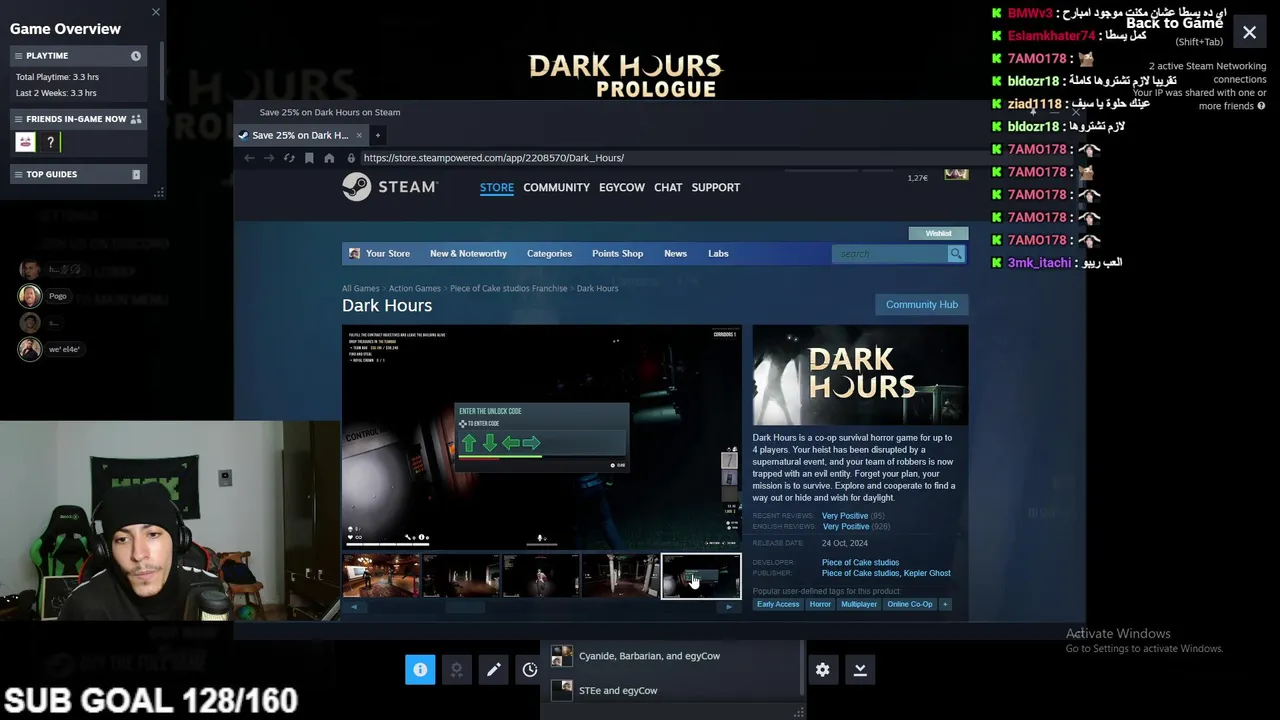Go forward in overlay browser
Image resolution: width=1280 pixels, height=720 pixels.
(x=269, y=158)
